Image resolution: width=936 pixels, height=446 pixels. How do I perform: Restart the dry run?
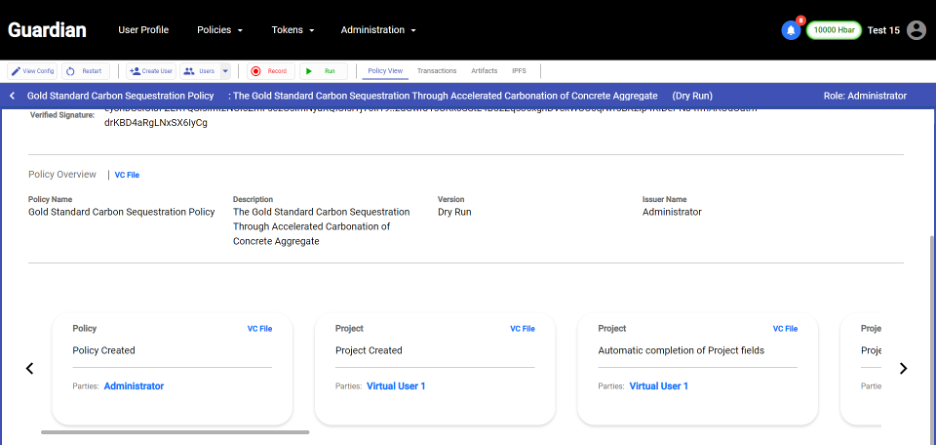pyautogui.click(x=86, y=71)
